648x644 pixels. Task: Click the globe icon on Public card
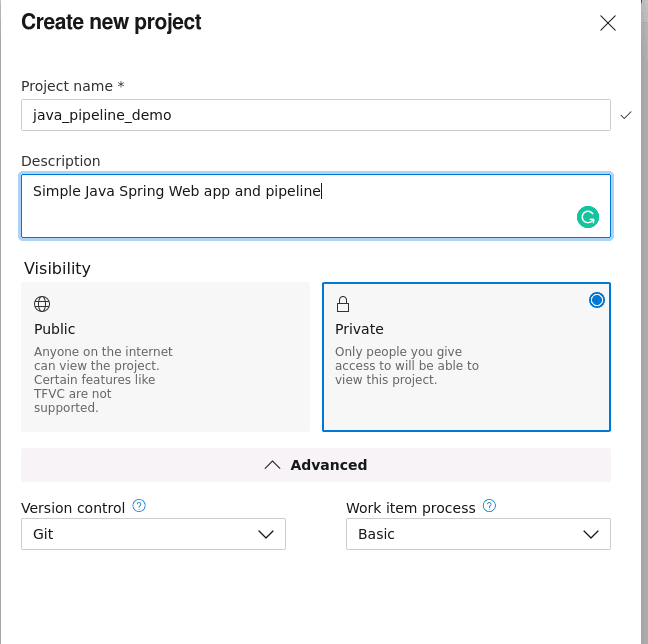[42, 304]
